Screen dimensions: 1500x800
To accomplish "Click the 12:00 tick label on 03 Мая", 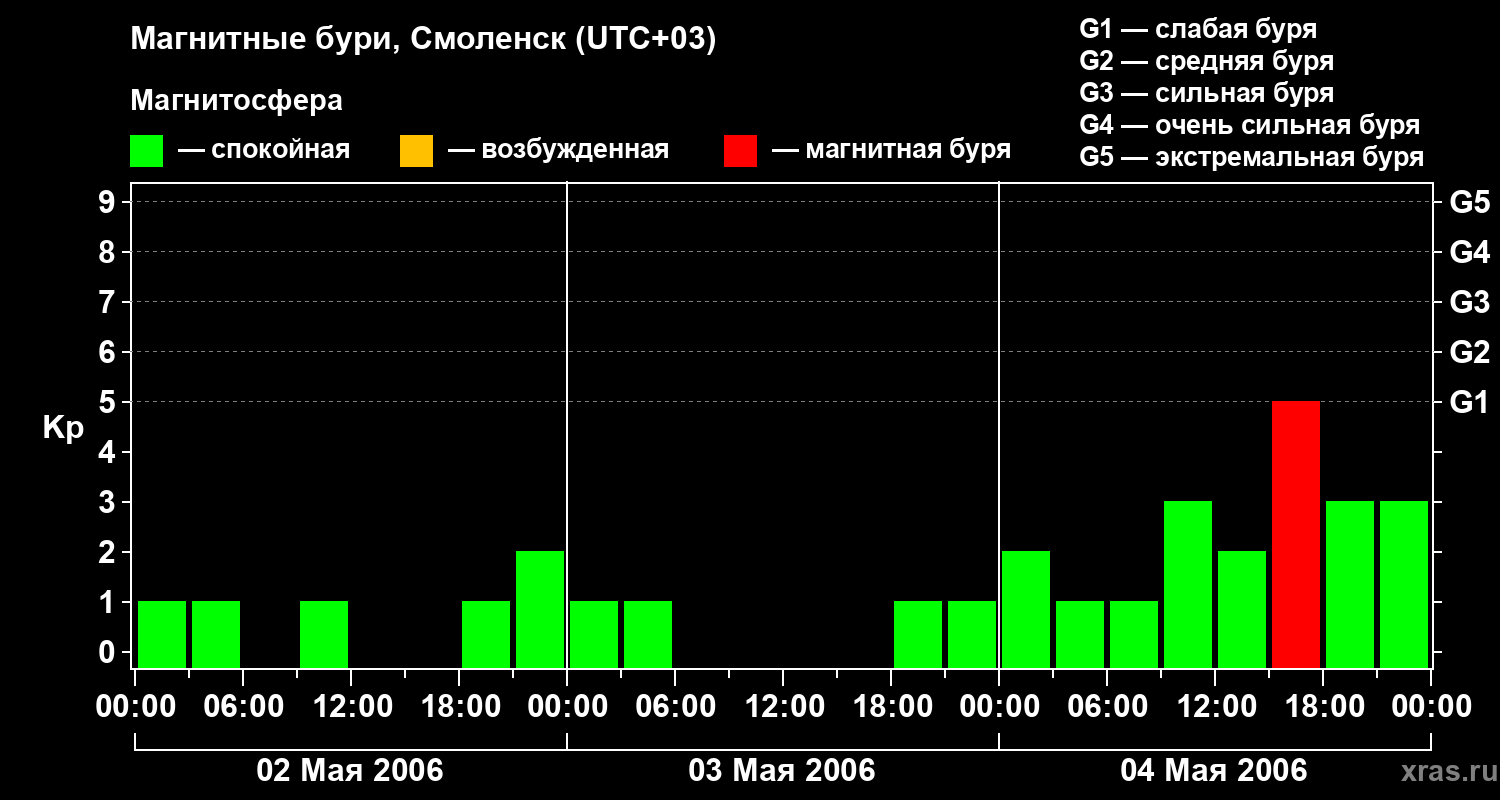I will click(783, 707).
